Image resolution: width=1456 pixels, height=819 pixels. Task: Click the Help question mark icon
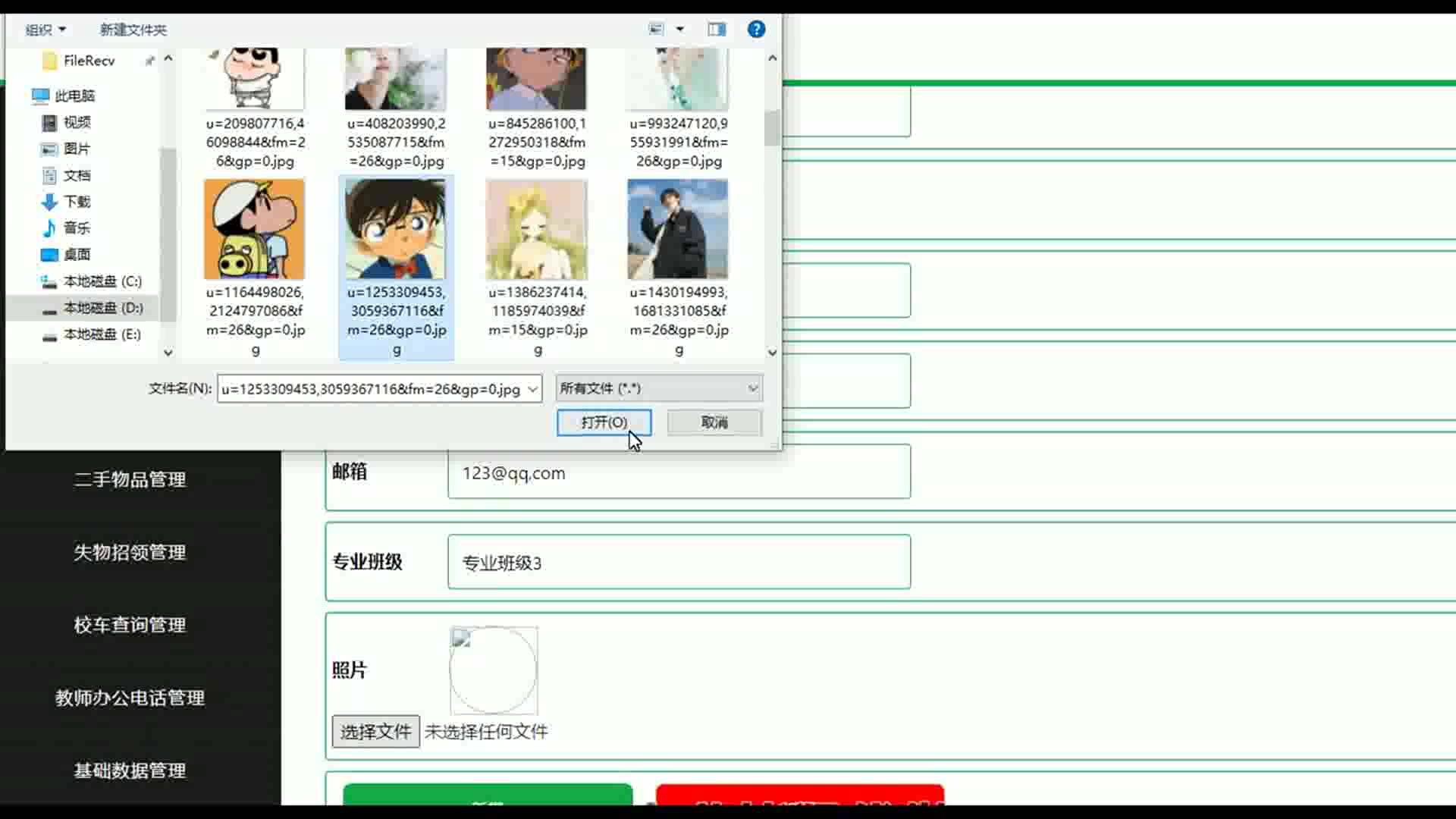click(756, 30)
